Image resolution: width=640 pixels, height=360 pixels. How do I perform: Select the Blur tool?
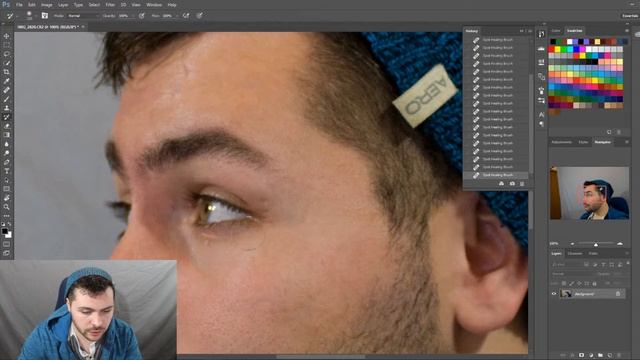(7, 144)
